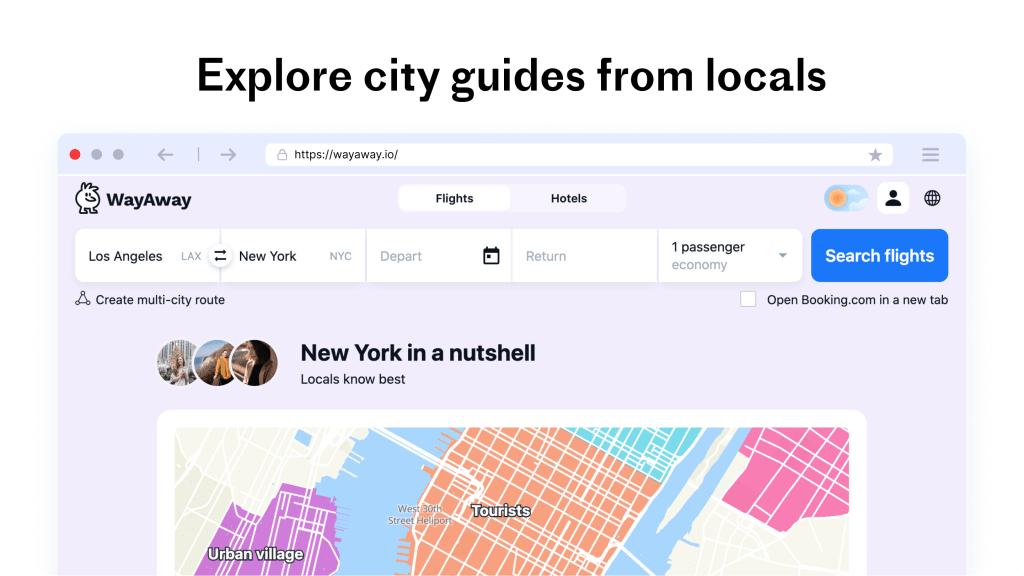Go back with browser back arrow
This screenshot has height=576, width=1024.
coord(166,155)
